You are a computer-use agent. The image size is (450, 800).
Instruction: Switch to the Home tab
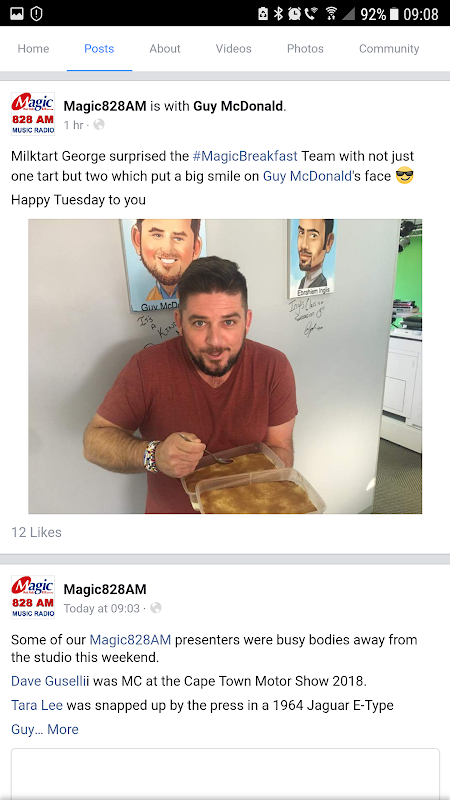pos(33,48)
